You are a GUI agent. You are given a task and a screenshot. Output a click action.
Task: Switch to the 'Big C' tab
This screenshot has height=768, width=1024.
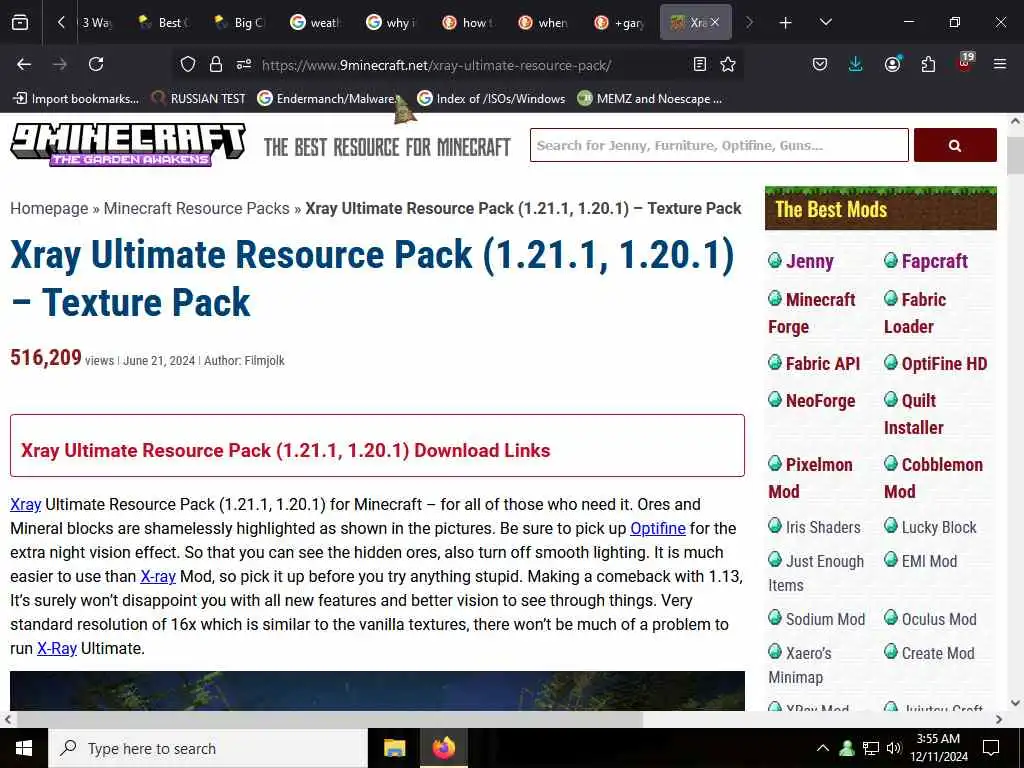point(240,22)
